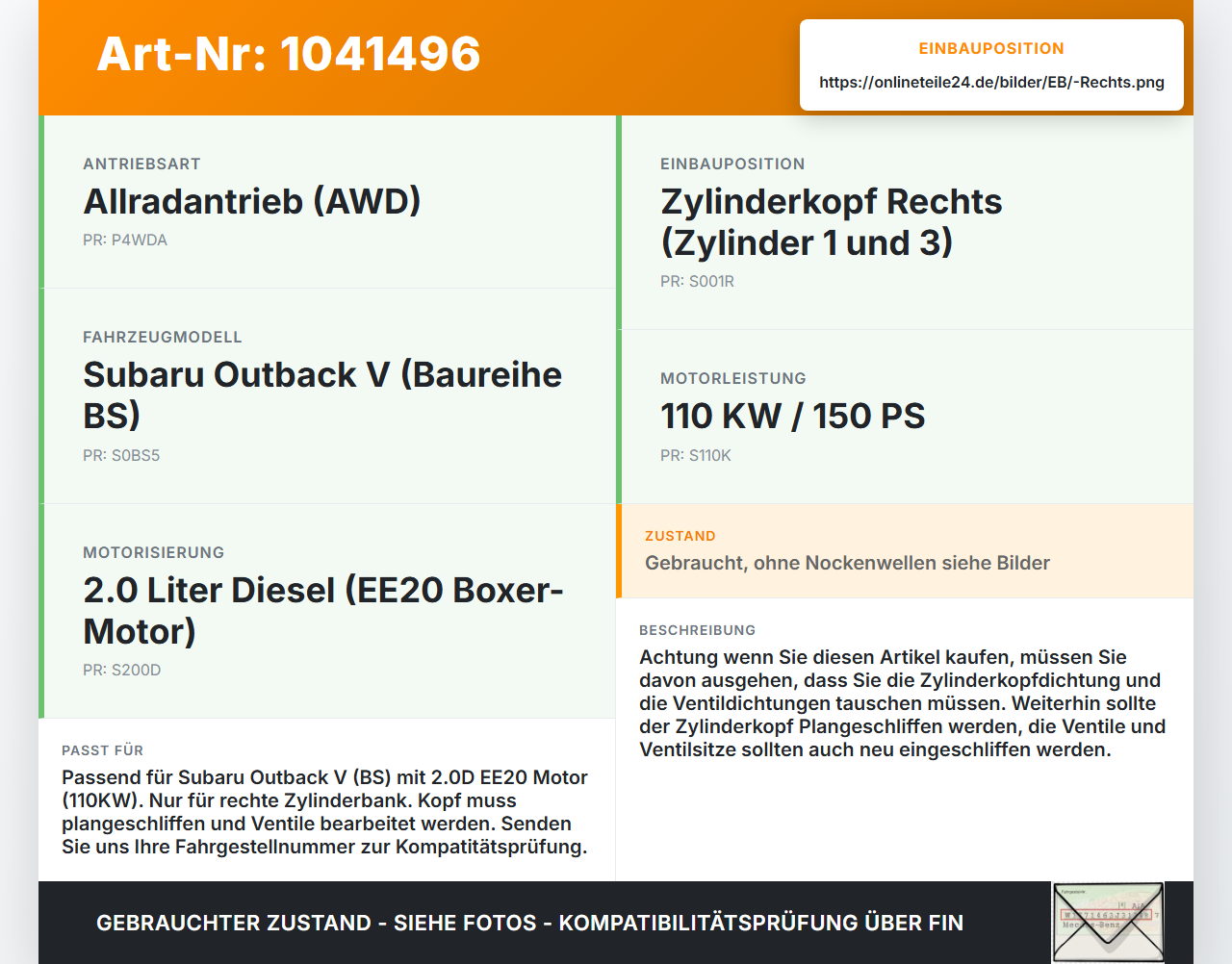Viewport: 1232px width, 964px height.
Task: Click the PR: S200D code
Action: 122,670
